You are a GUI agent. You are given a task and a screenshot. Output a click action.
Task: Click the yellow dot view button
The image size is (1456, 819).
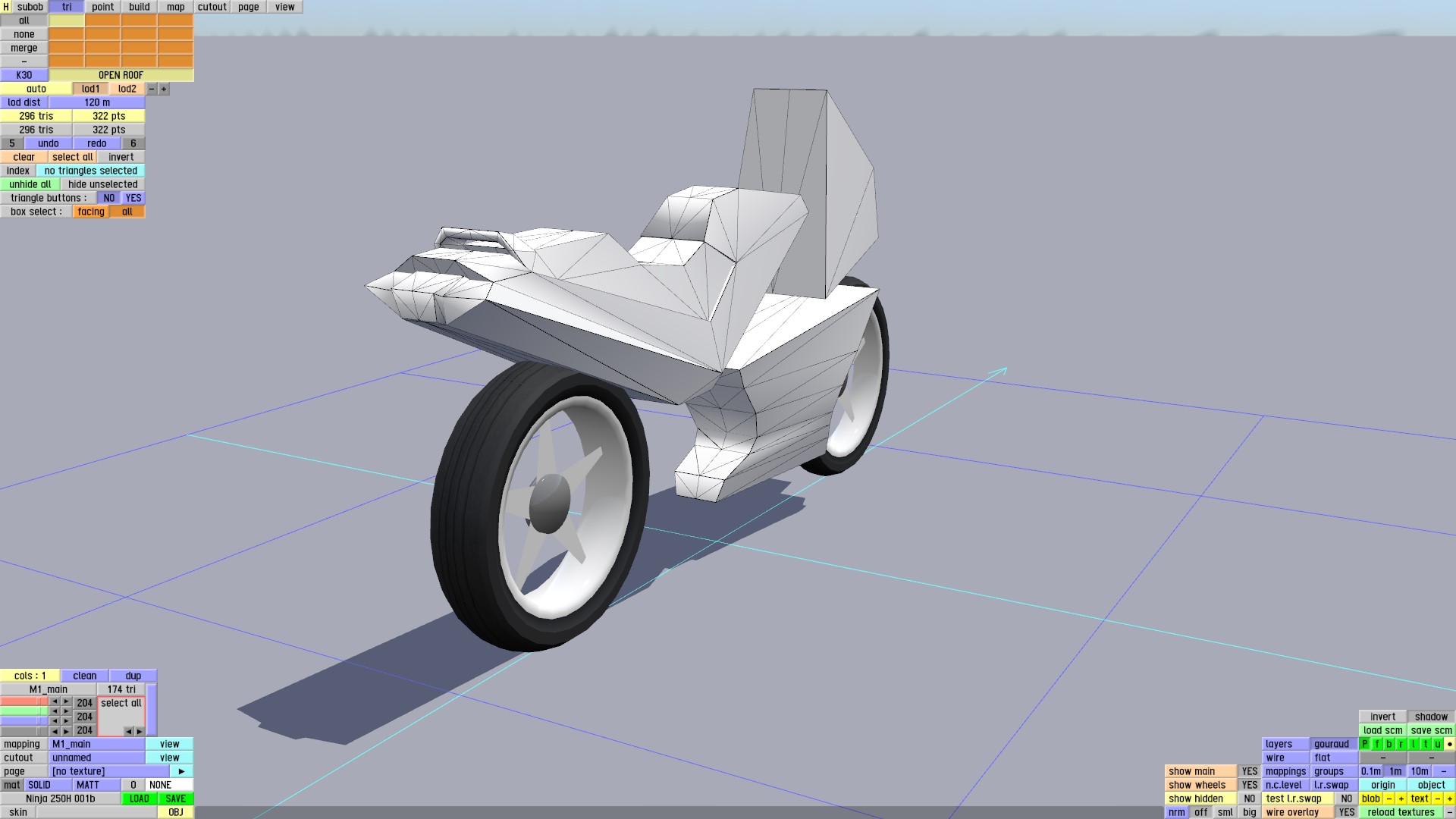click(1449, 744)
